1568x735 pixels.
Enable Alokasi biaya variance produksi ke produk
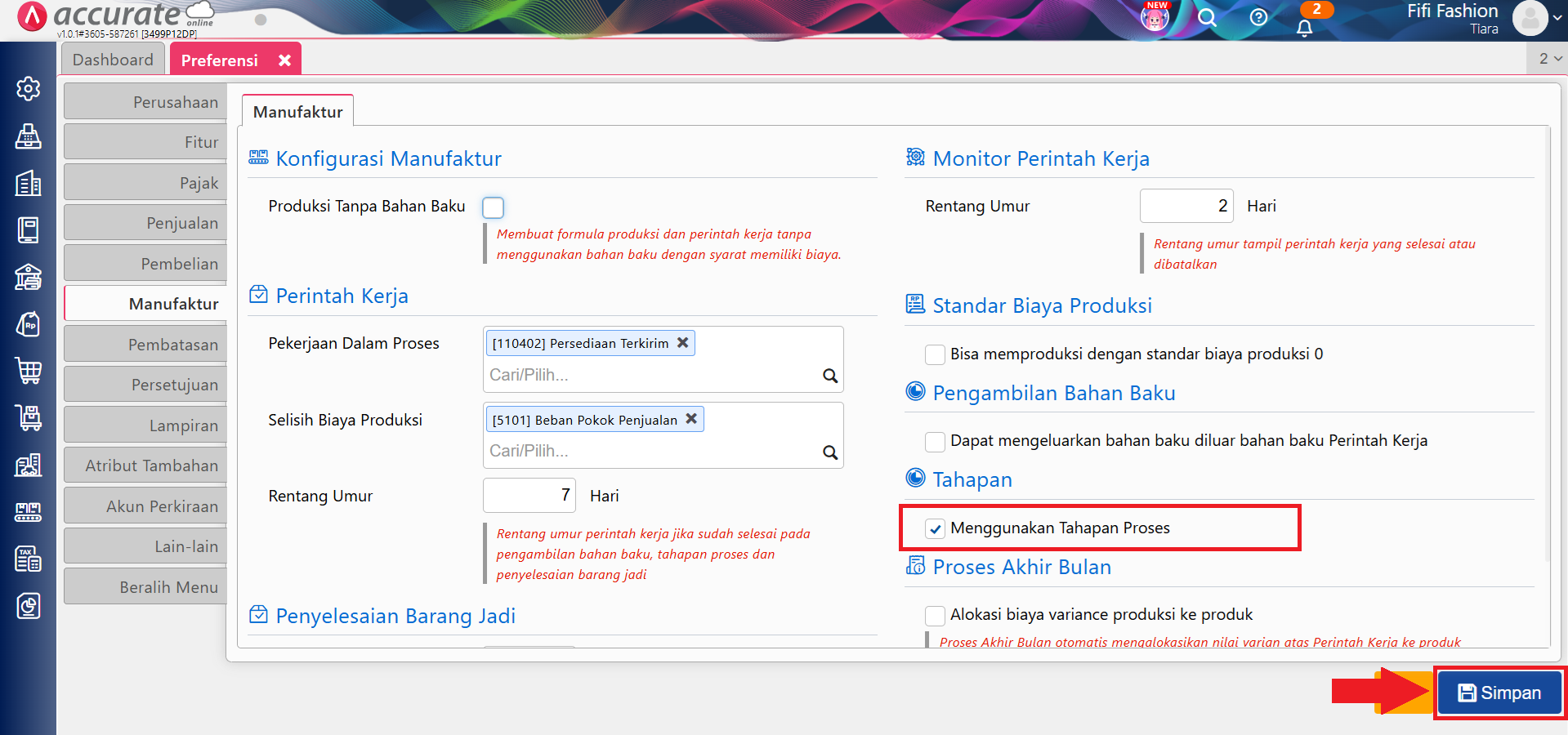[935, 616]
